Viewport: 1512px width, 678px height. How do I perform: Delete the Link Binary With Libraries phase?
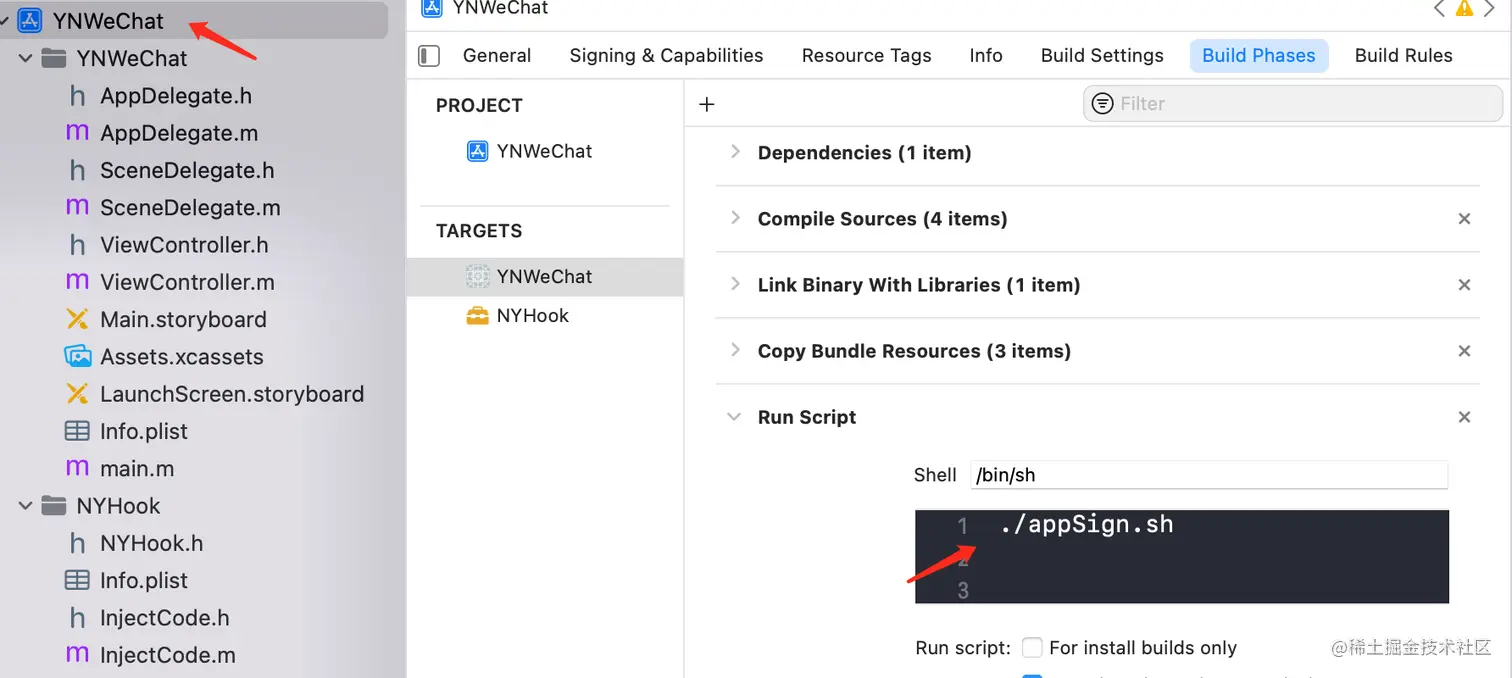click(1464, 285)
